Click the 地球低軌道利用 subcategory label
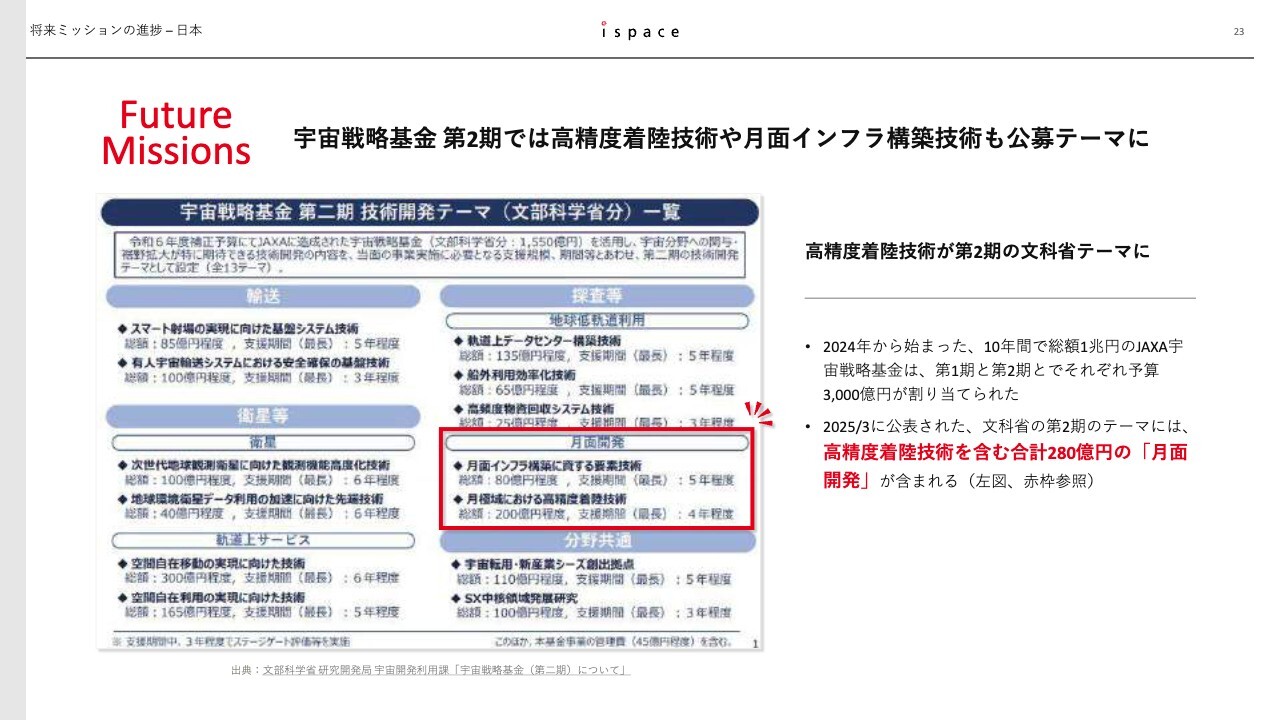Viewport: 1280px width, 720px height. 597,321
